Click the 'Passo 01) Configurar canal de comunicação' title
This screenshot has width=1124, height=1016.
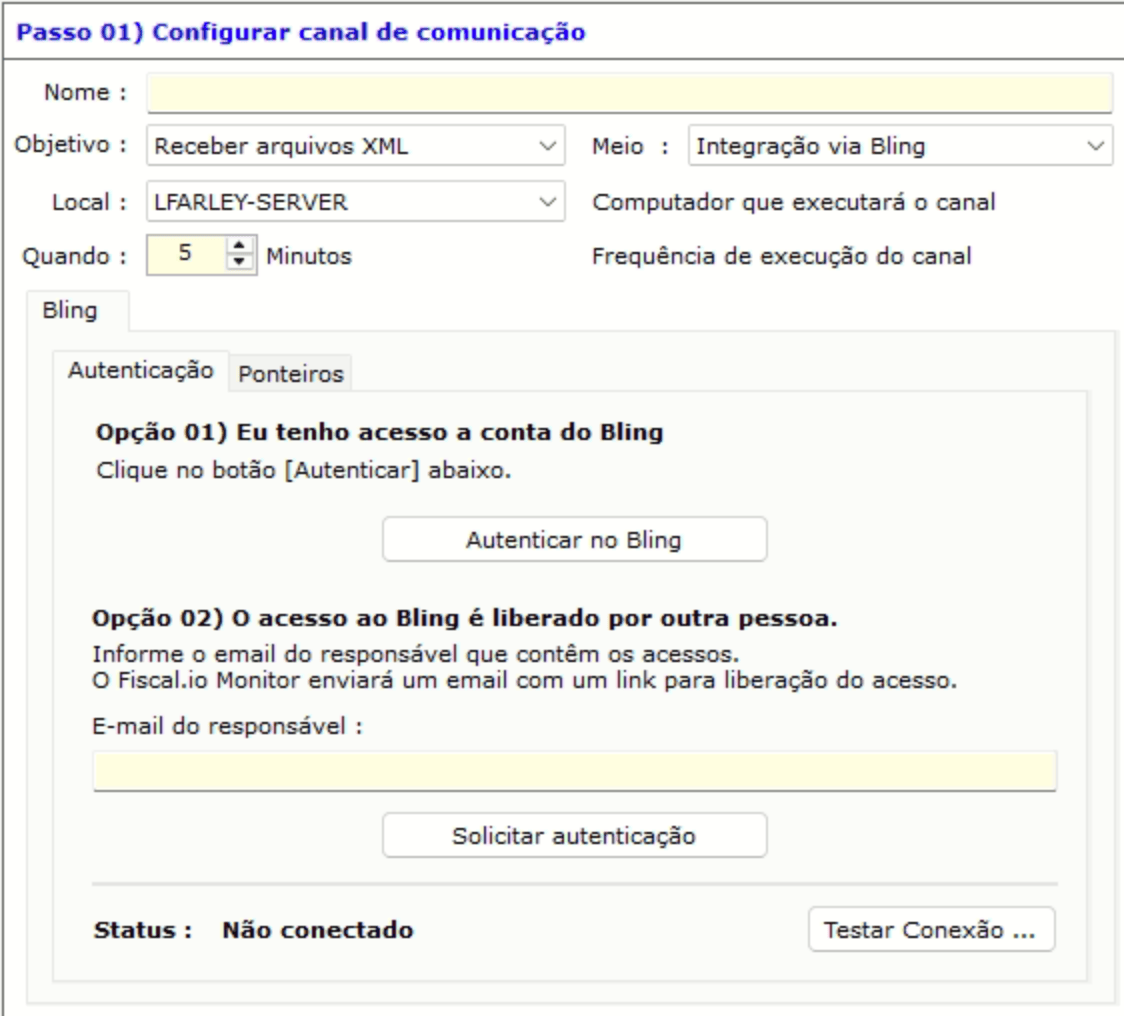(x=301, y=32)
